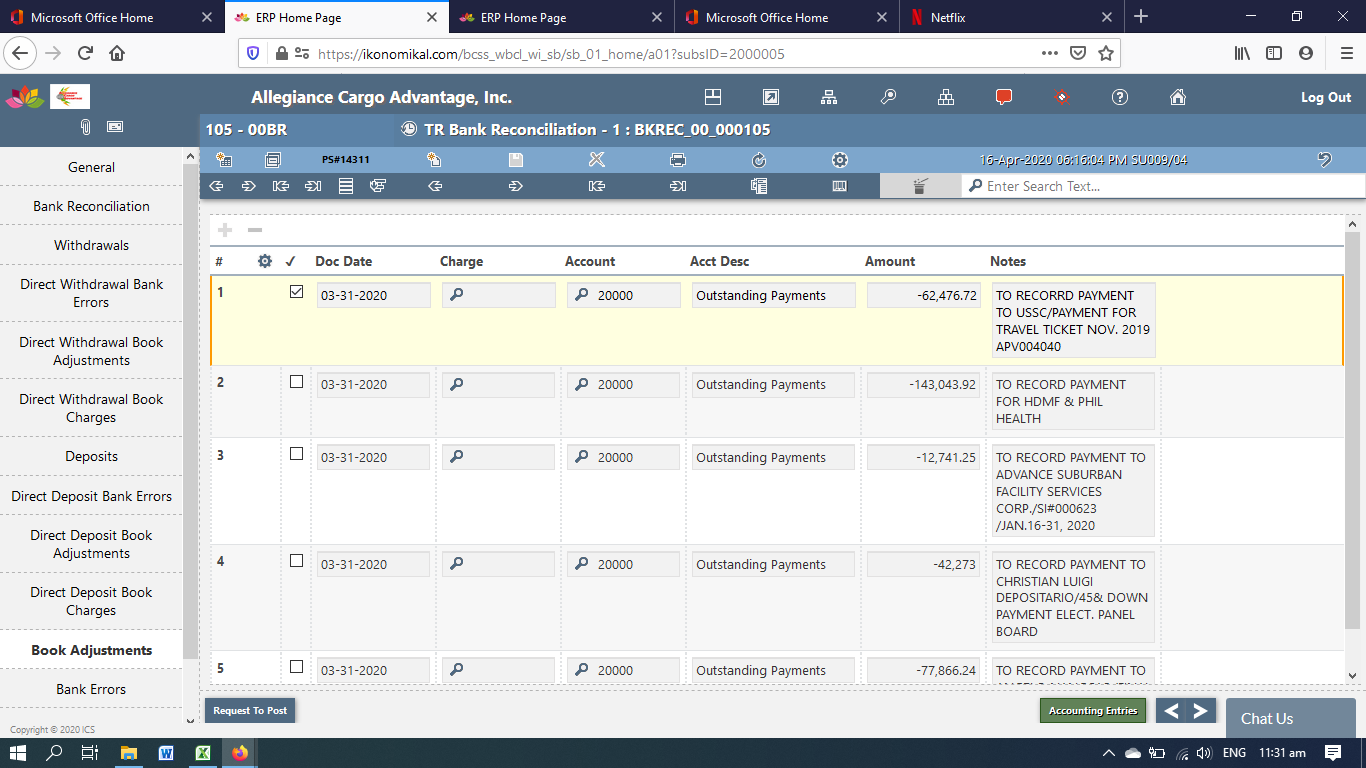Click the list view lines icon
Image resolution: width=1366 pixels, height=768 pixels.
(346, 186)
